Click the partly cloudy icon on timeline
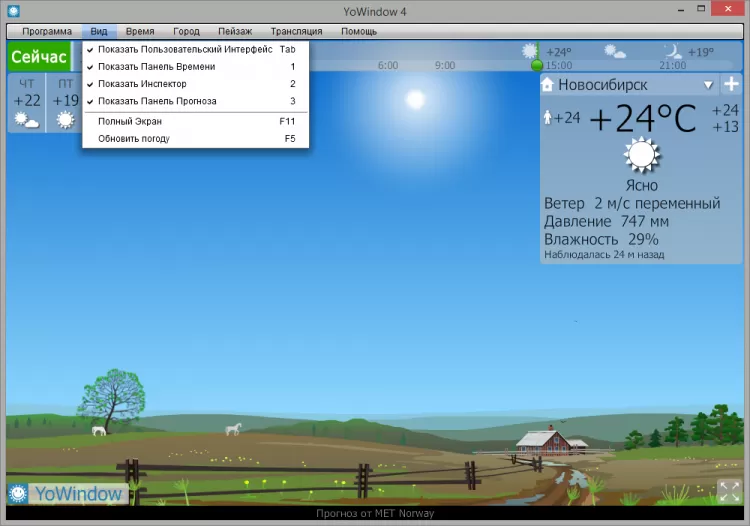Image resolution: width=750 pixels, height=526 pixels. click(615, 51)
